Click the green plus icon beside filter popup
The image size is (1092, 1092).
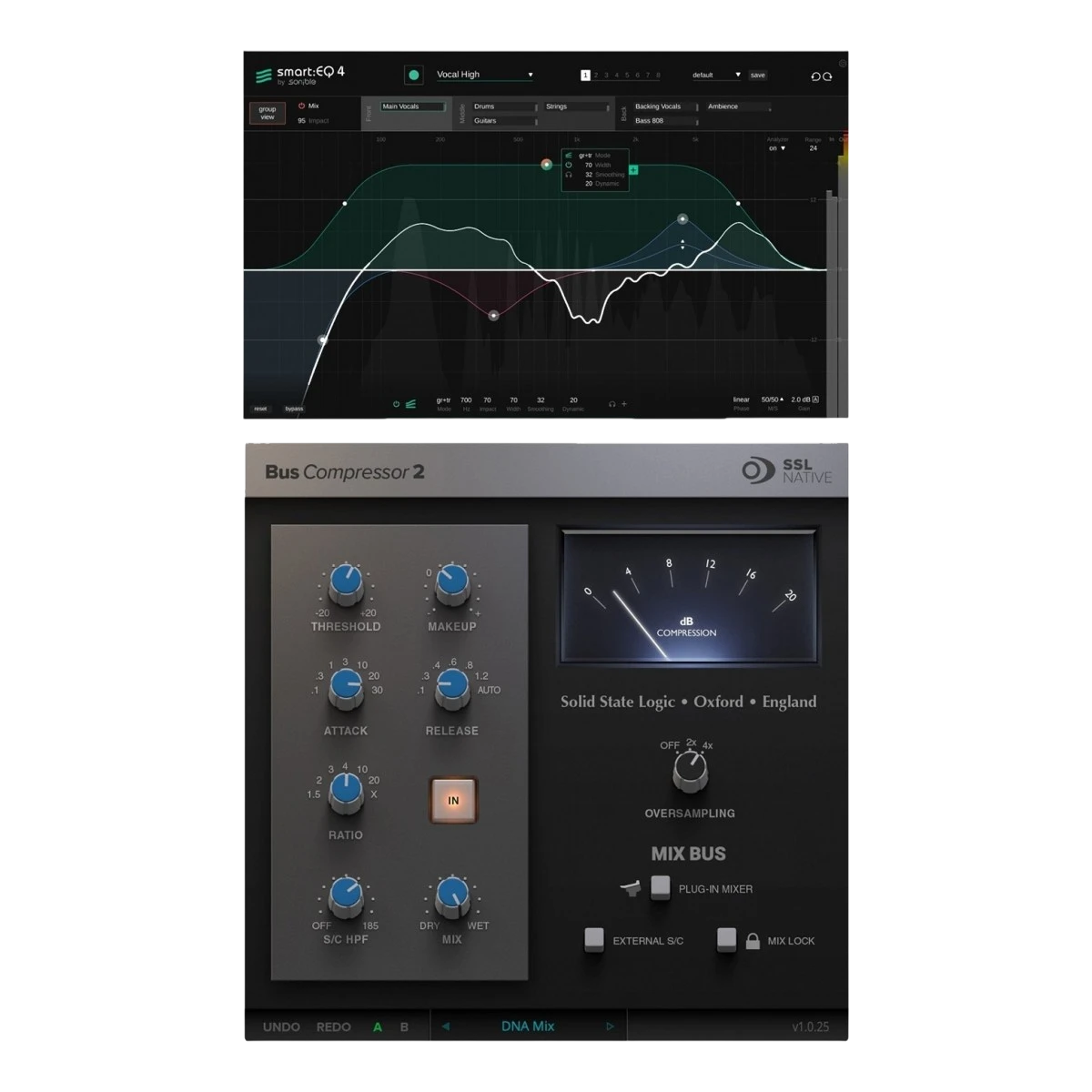pos(633,170)
